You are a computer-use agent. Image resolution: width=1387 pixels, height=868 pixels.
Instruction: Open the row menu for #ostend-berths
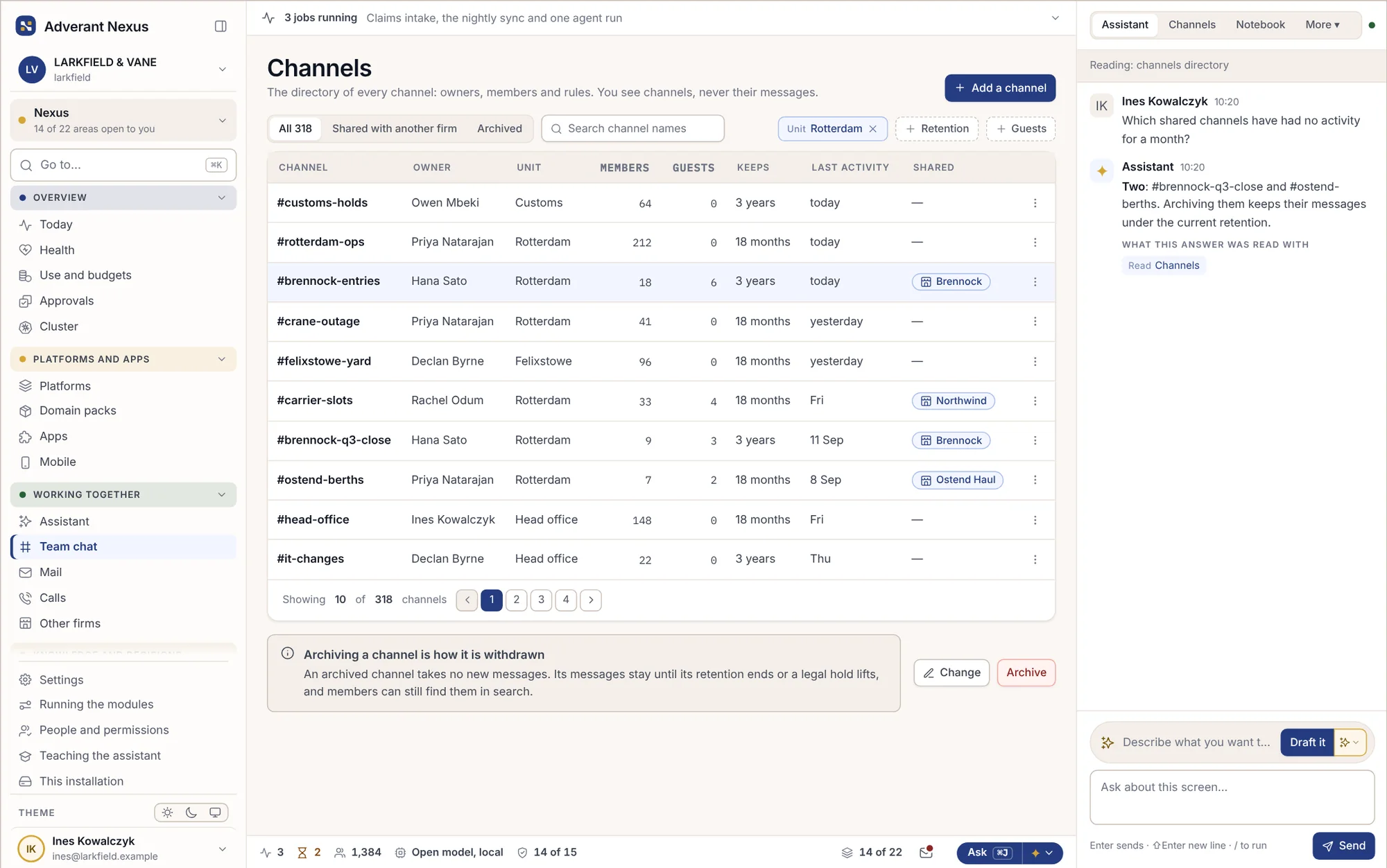click(x=1035, y=480)
